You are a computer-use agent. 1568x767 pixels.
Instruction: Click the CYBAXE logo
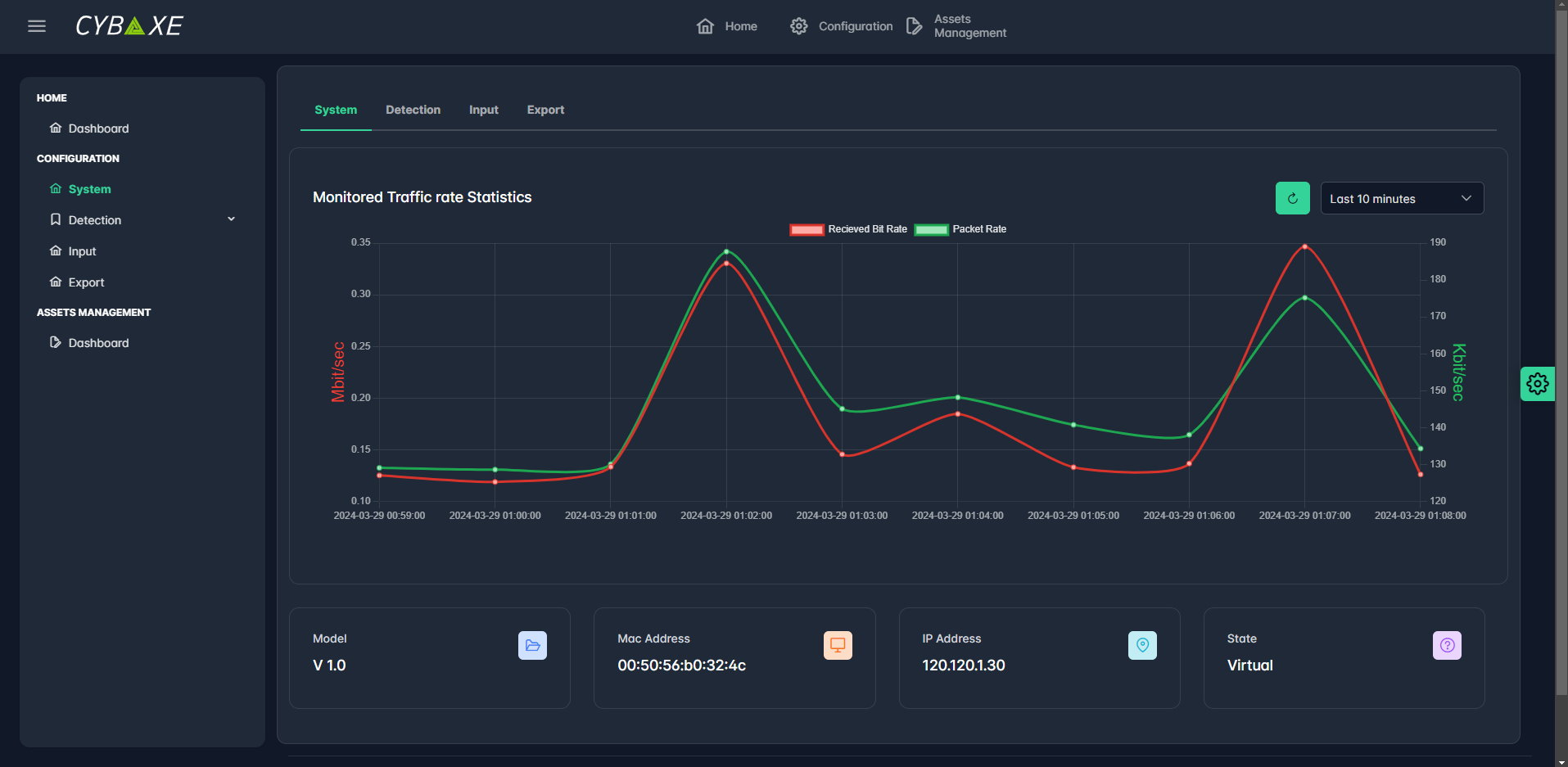tap(129, 26)
